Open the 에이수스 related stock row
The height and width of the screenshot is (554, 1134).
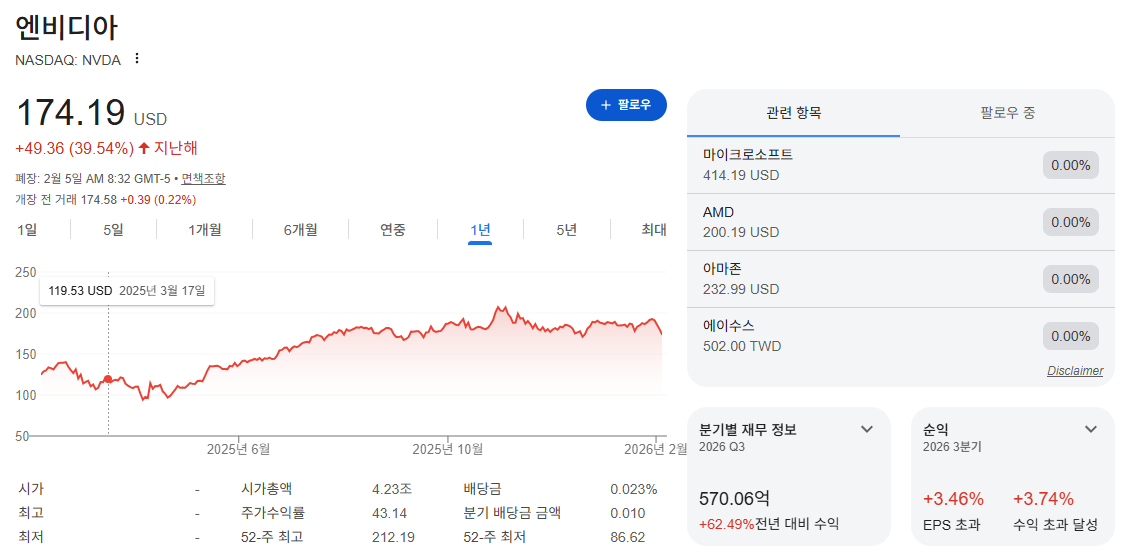(900, 336)
